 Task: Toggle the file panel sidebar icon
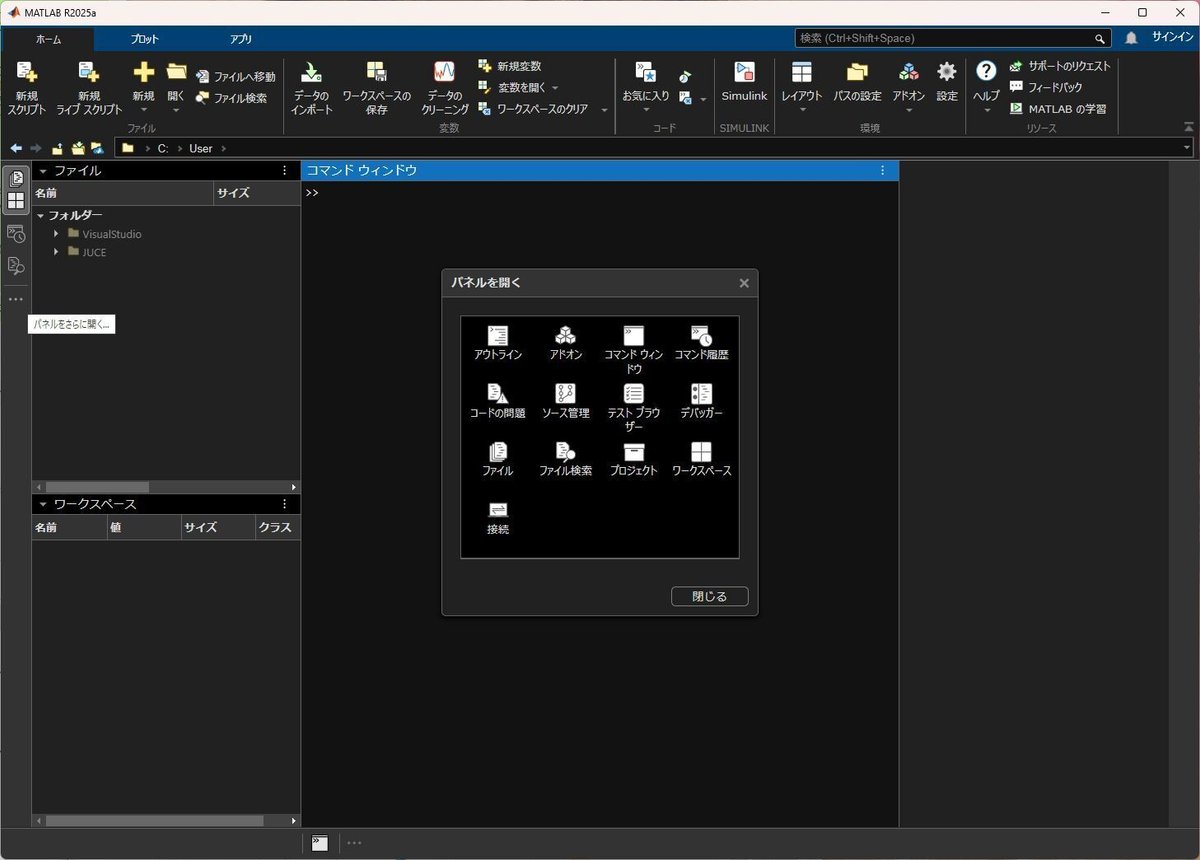[x=16, y=179]
